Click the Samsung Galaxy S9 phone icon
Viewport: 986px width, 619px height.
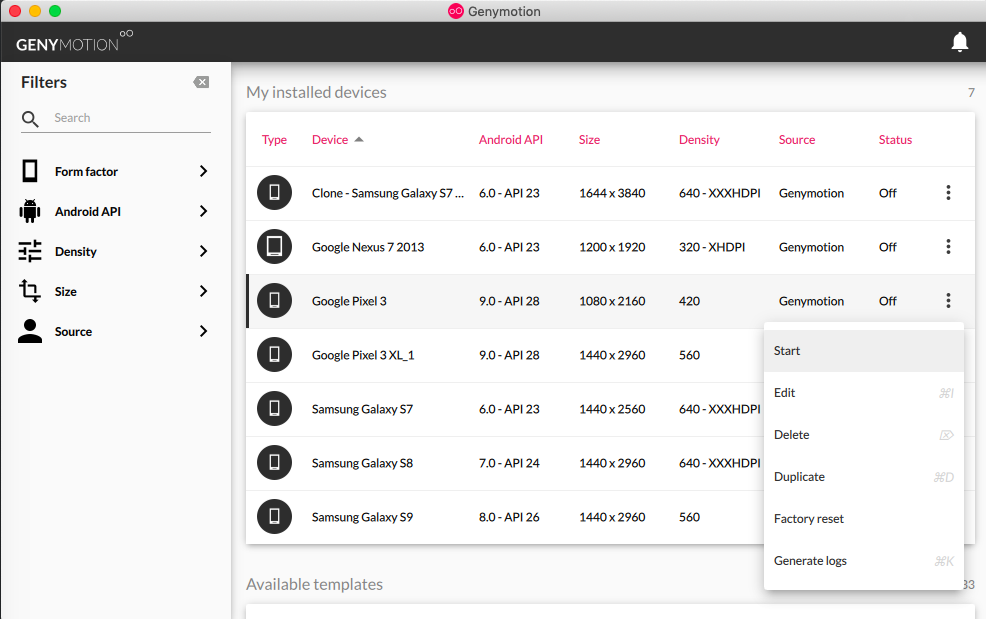(274, 516)
